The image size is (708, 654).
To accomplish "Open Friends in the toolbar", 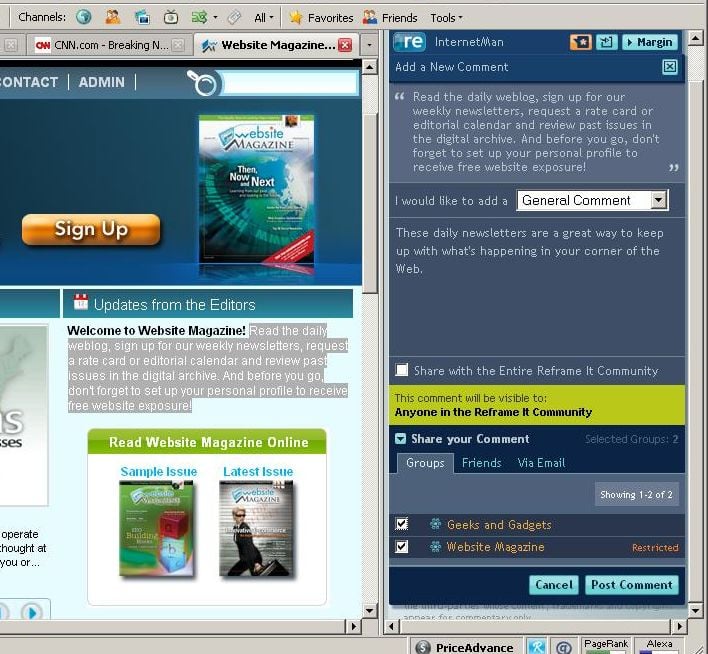I will click(391, 18).
